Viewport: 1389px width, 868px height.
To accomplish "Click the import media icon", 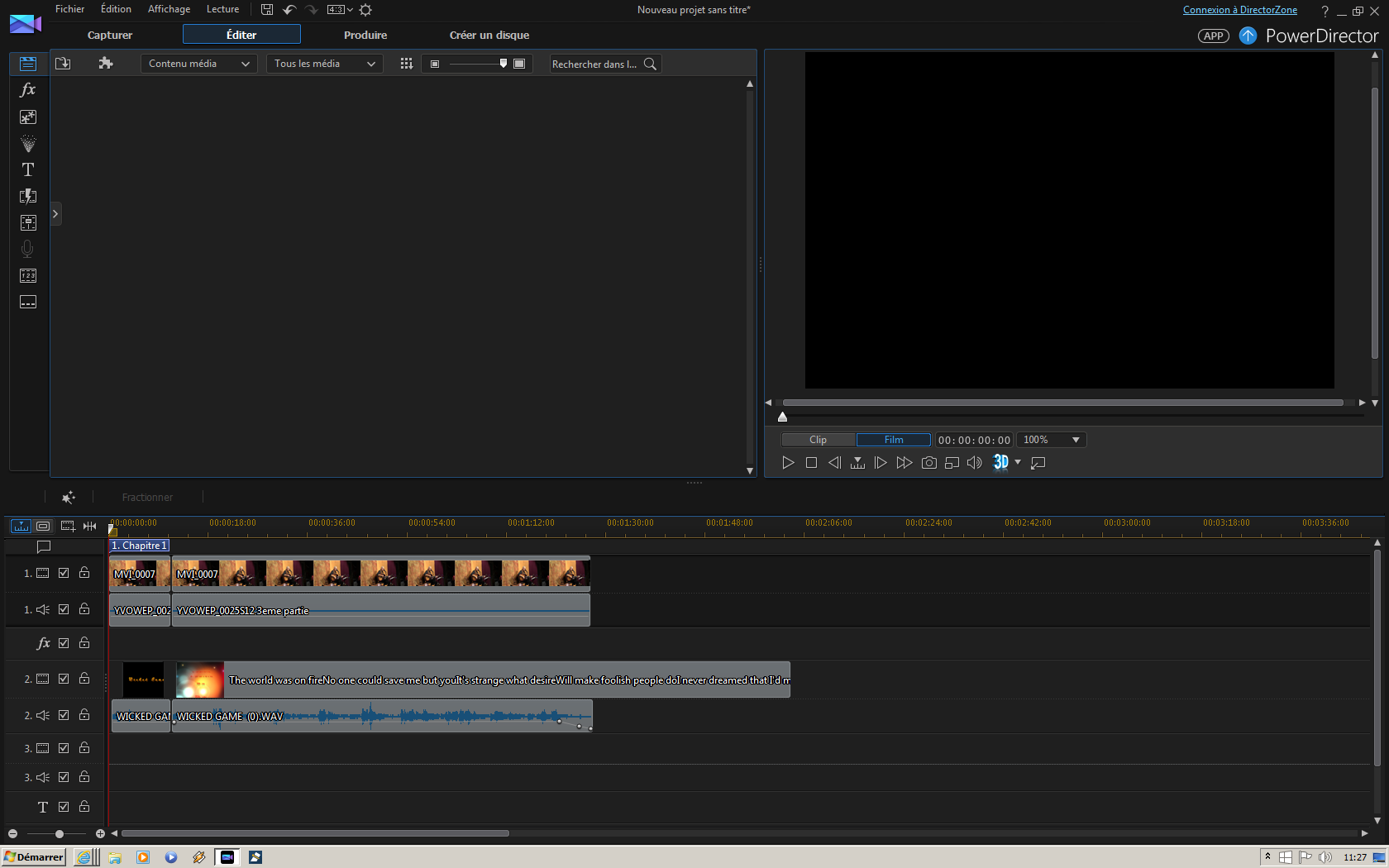I will pos(63,64).
